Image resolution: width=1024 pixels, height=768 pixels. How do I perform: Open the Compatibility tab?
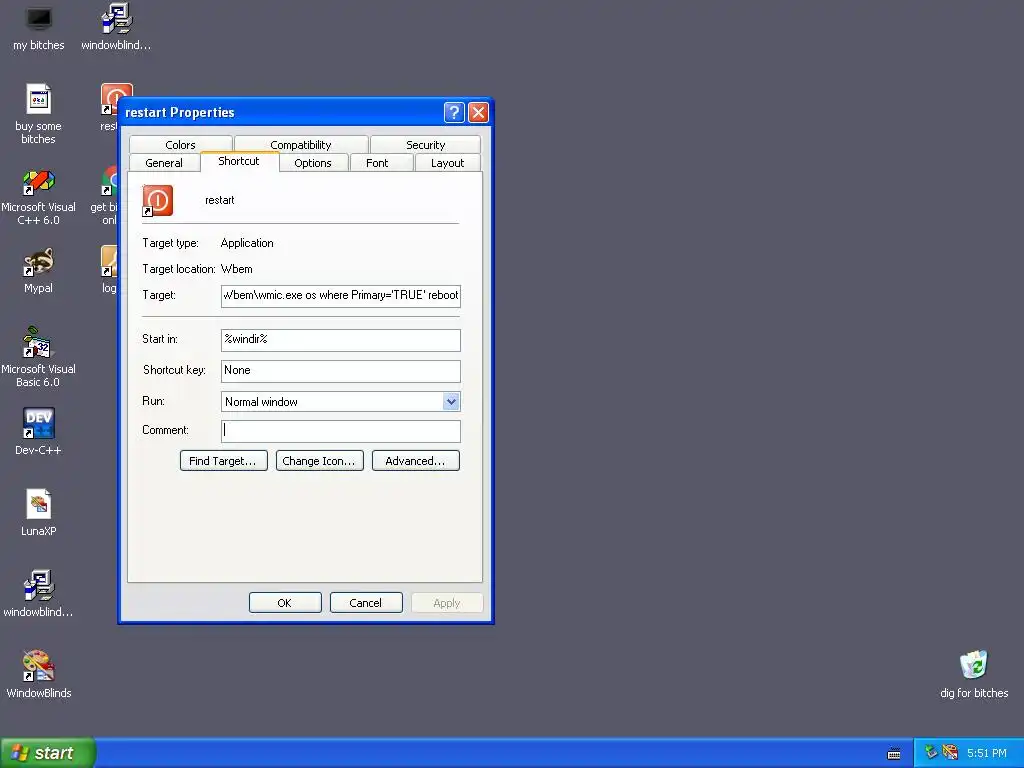(301, 144)
